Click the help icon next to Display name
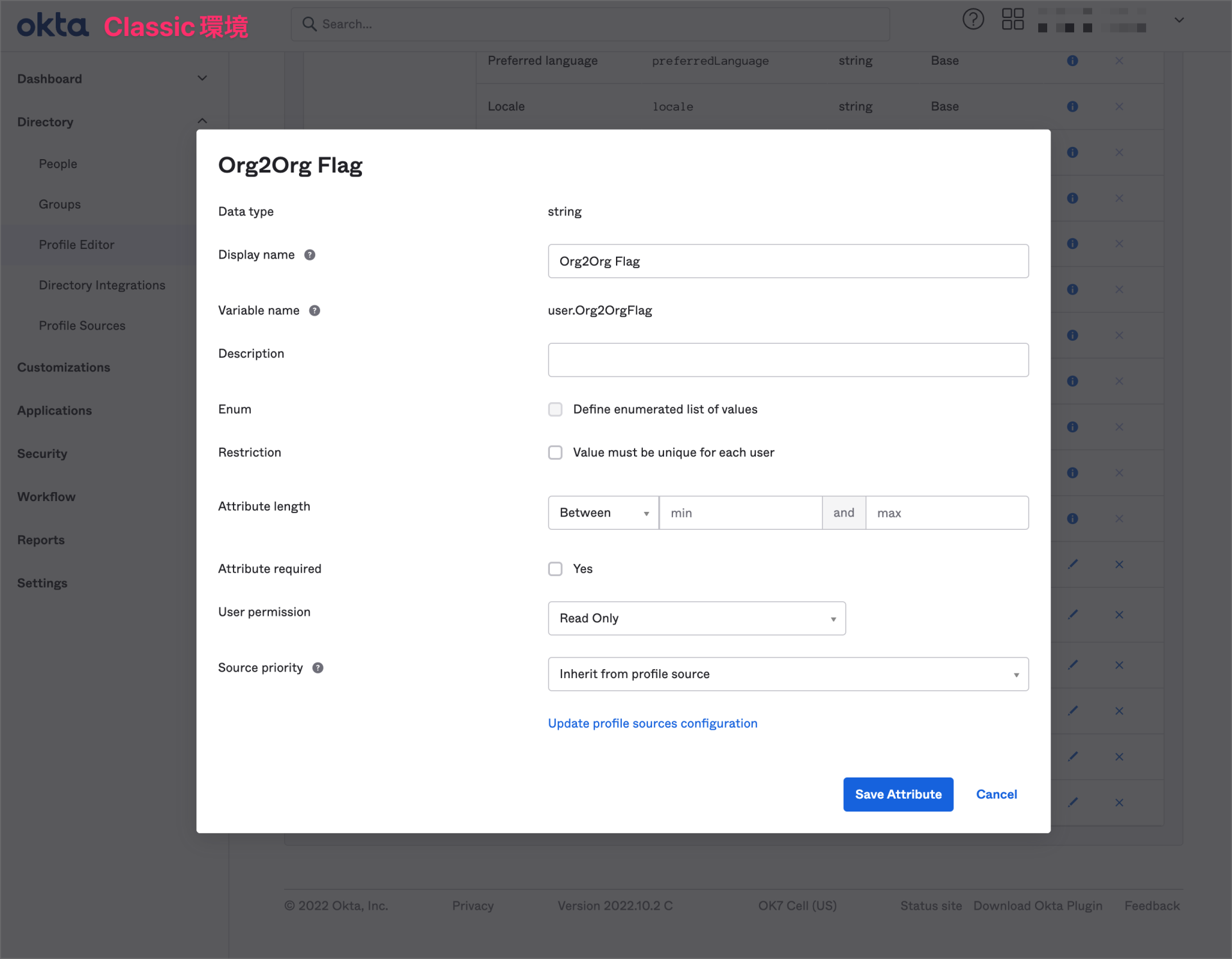 point(310,255)
